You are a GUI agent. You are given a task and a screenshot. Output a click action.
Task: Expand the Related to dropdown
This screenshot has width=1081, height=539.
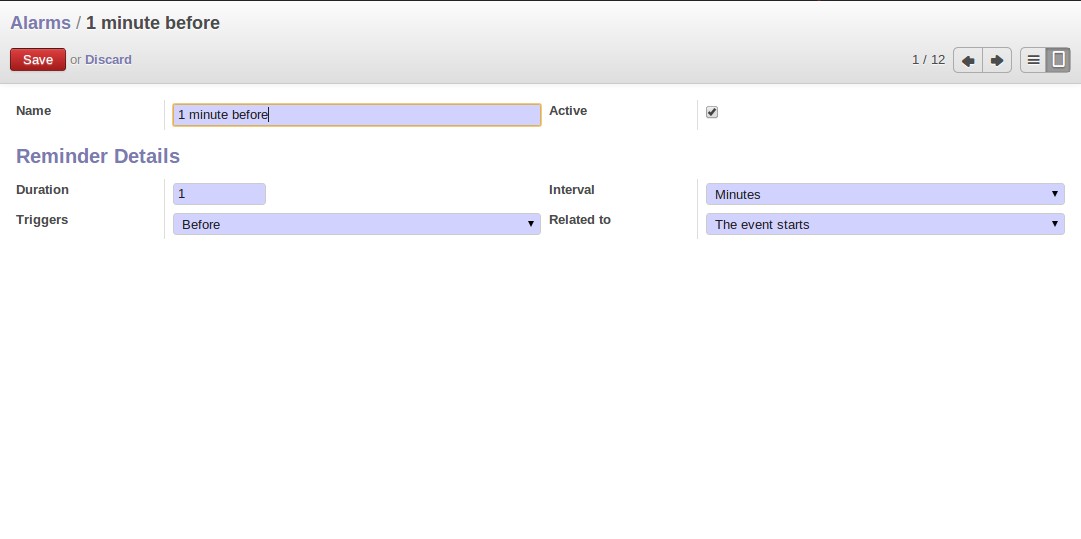point(885,224)
